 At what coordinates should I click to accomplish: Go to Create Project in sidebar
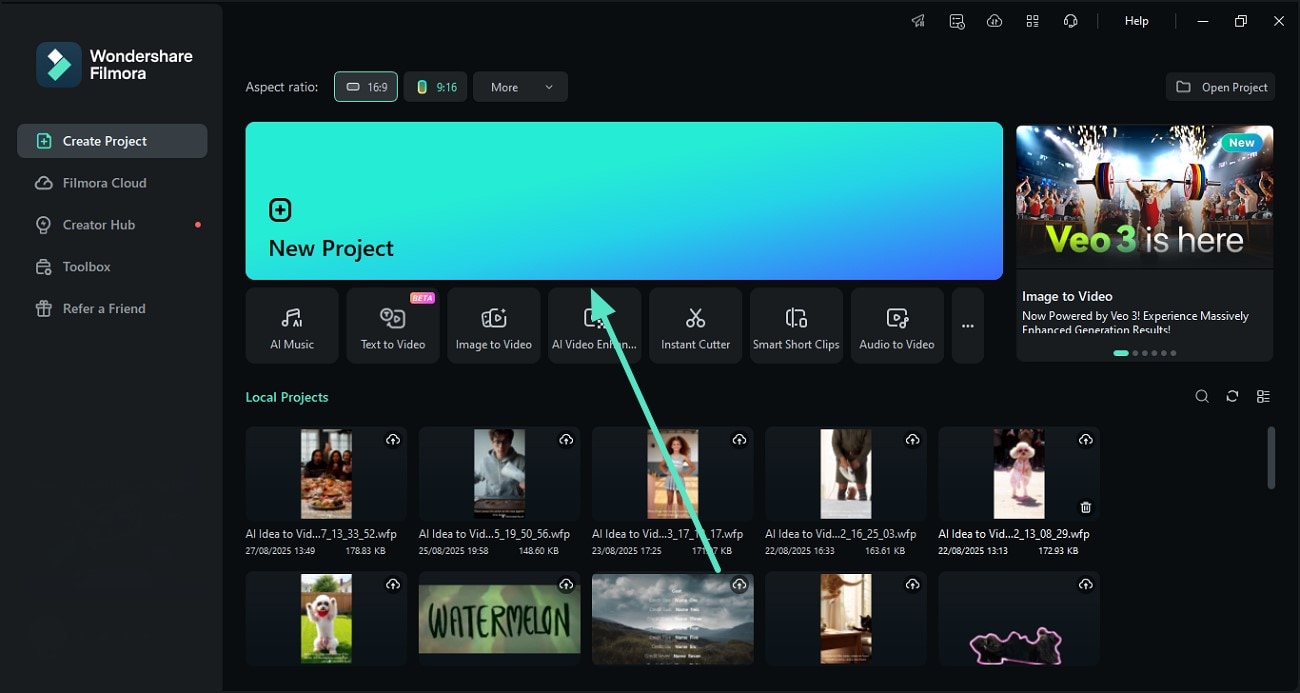pos(112,141)
